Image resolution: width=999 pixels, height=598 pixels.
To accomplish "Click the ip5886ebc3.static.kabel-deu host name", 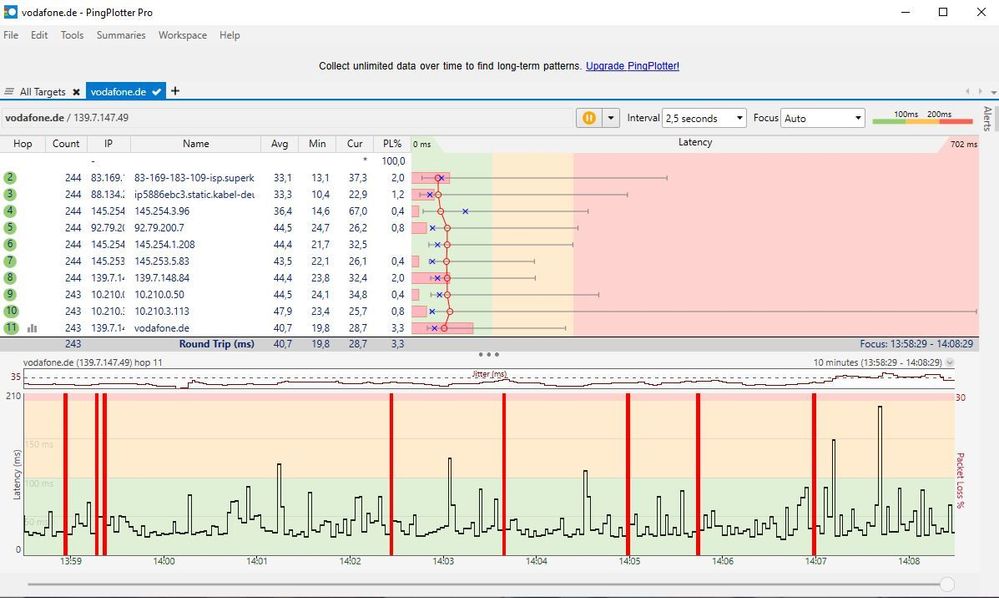I will click(194, 194).
